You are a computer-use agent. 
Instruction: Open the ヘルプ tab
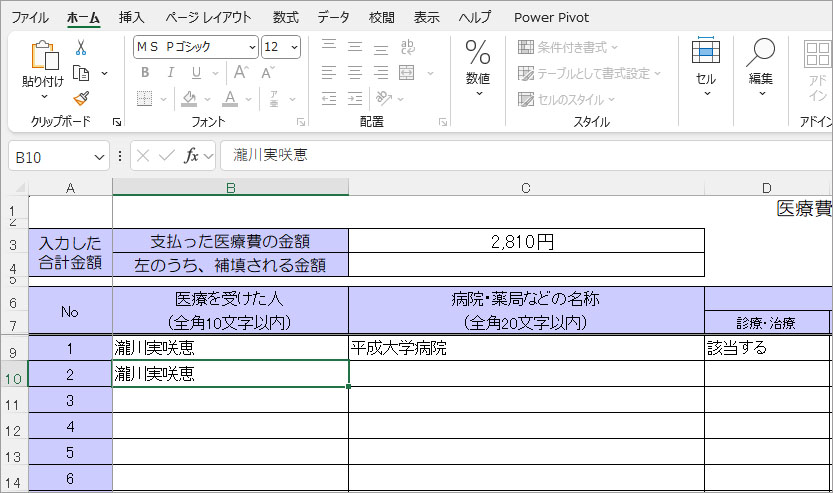pyautogui.click(x=475, y=18)
